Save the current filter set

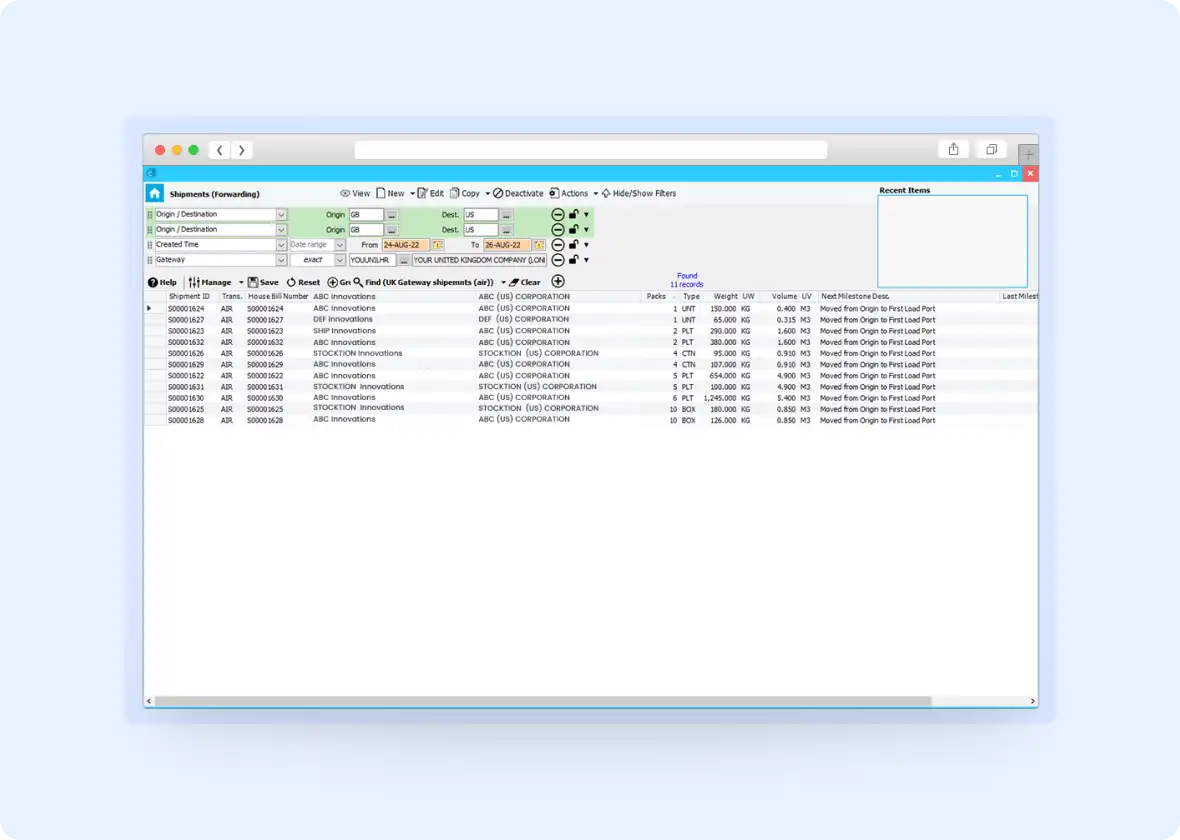coord(263,282)
